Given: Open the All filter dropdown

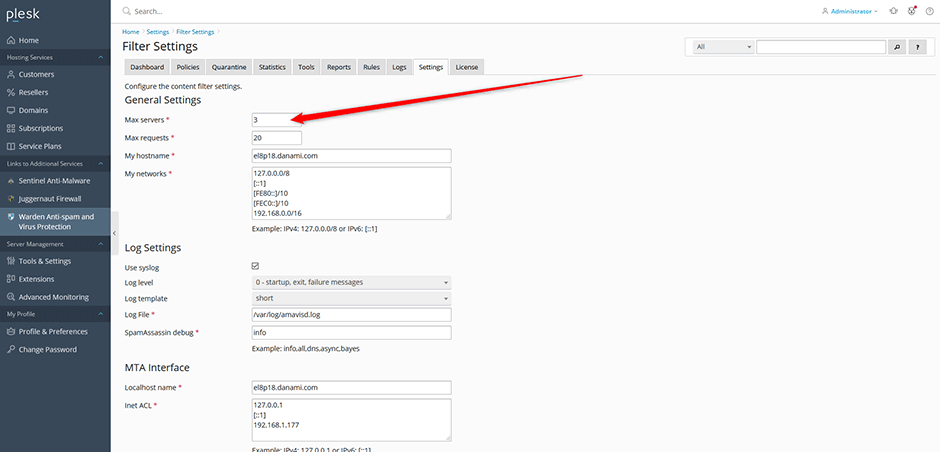Looking at the screenshot, I should 723,47.
